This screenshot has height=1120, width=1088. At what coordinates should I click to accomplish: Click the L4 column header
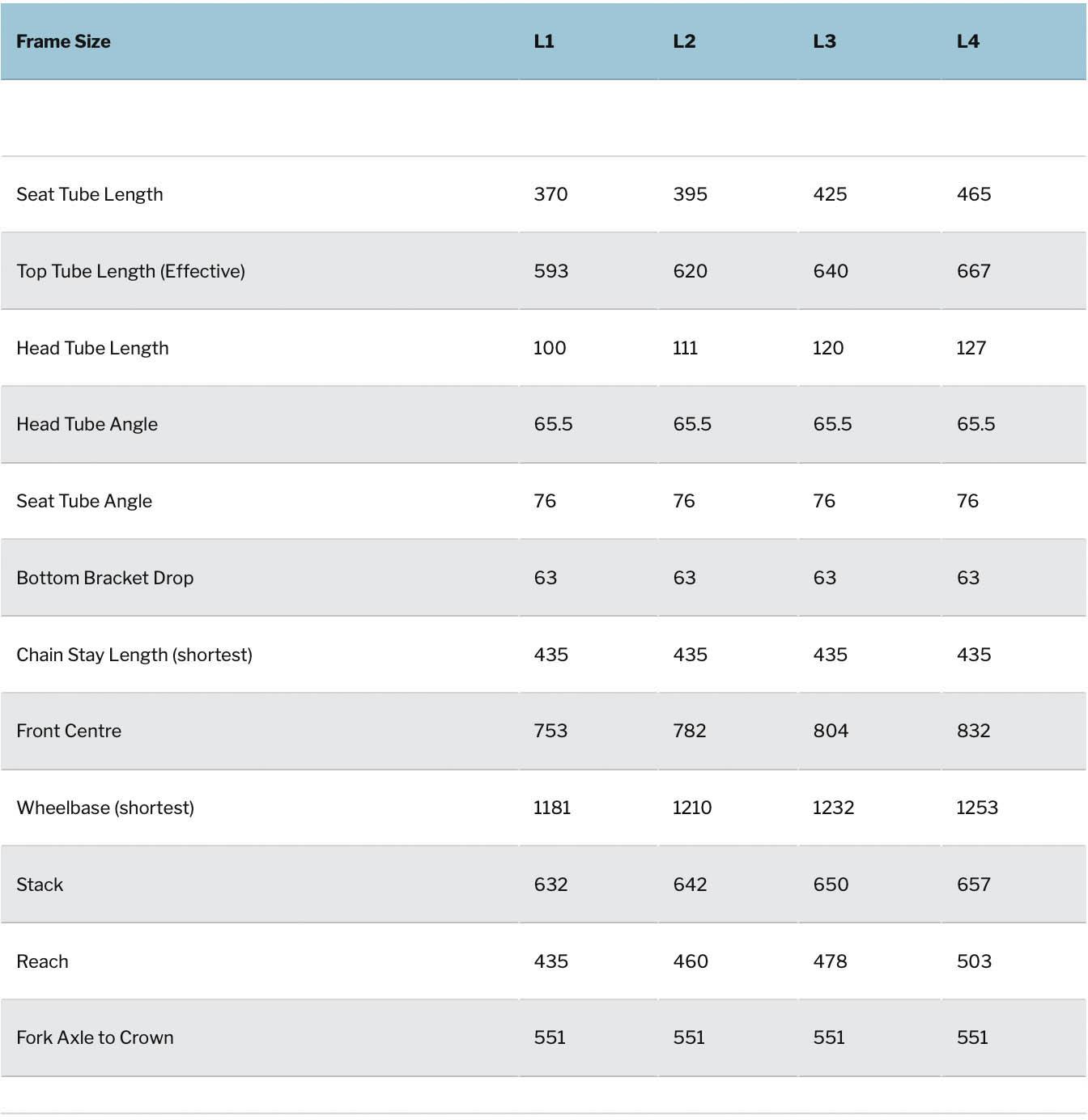coord(967,41)
